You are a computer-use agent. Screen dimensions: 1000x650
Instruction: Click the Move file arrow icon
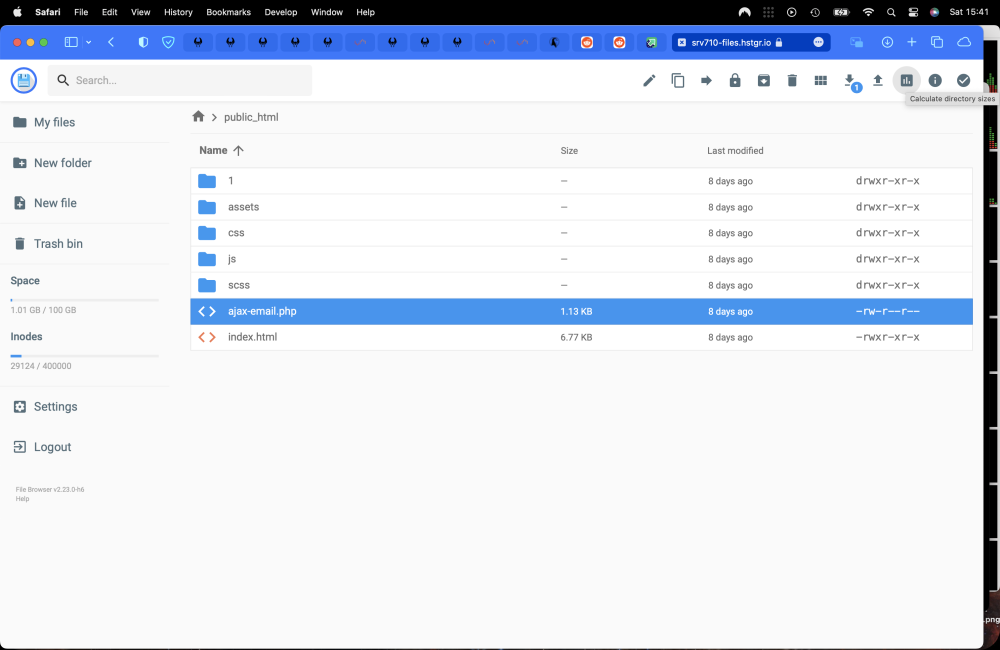pos(706,80)
